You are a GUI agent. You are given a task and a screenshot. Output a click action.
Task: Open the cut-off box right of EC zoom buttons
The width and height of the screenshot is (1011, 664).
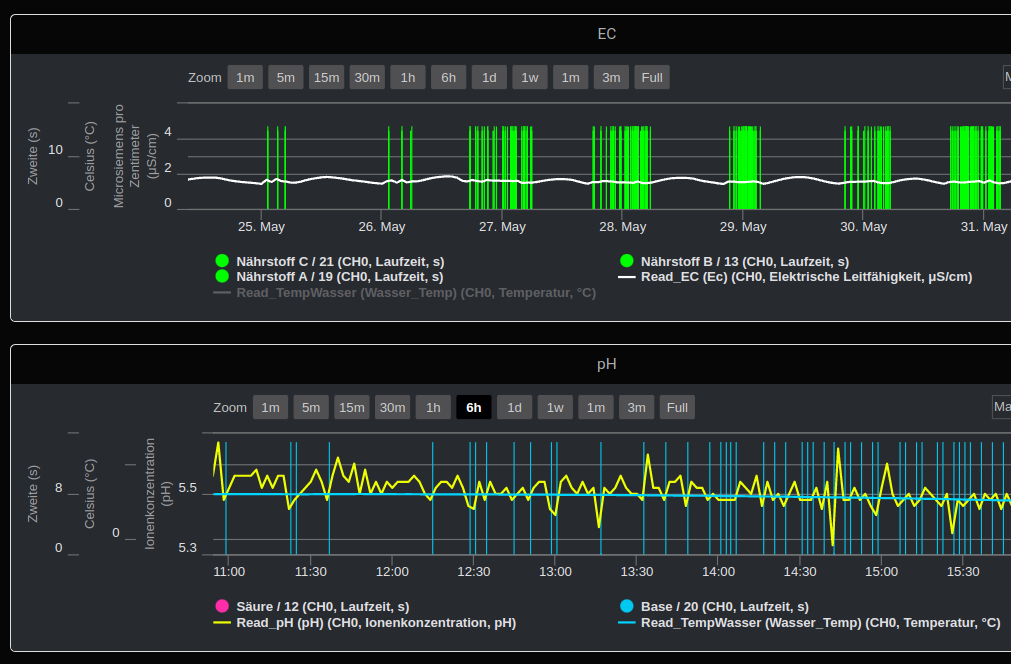(x=1006, y=78)
